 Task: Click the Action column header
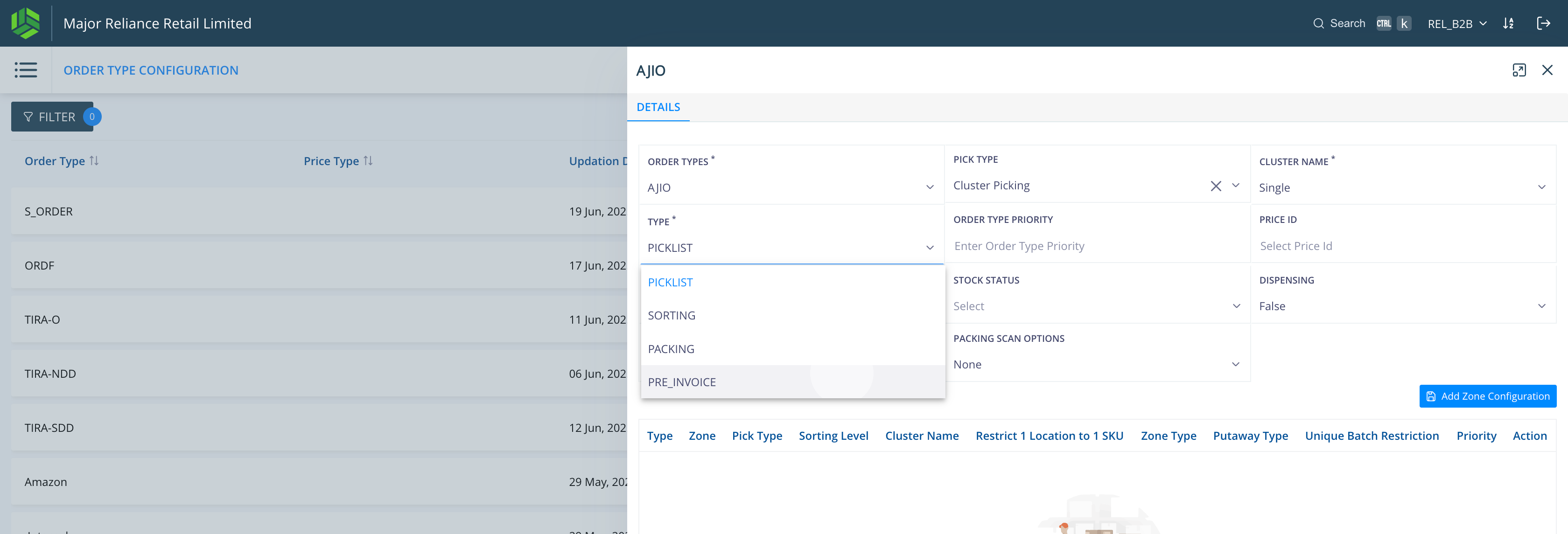coord(1529,436)
